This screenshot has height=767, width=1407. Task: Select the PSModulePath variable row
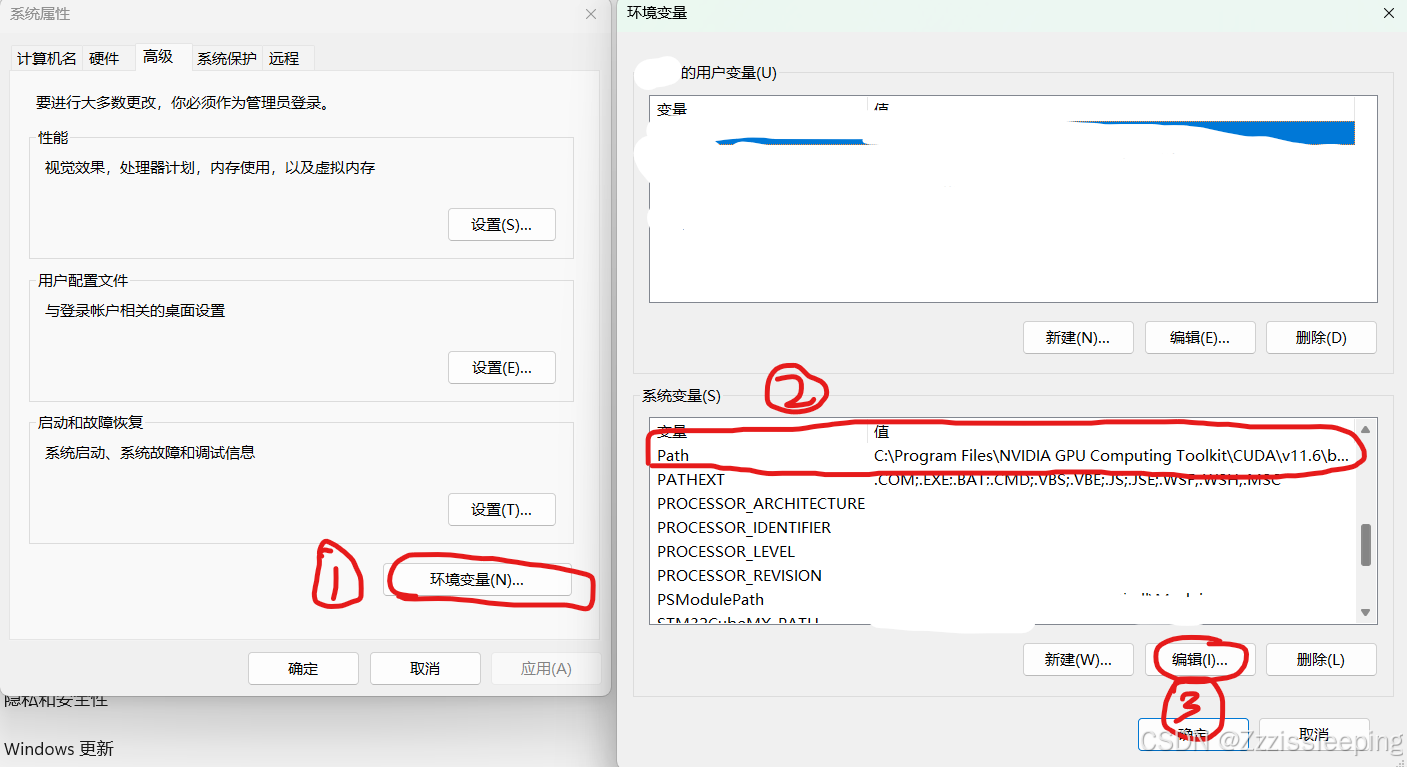point(1003,599)
